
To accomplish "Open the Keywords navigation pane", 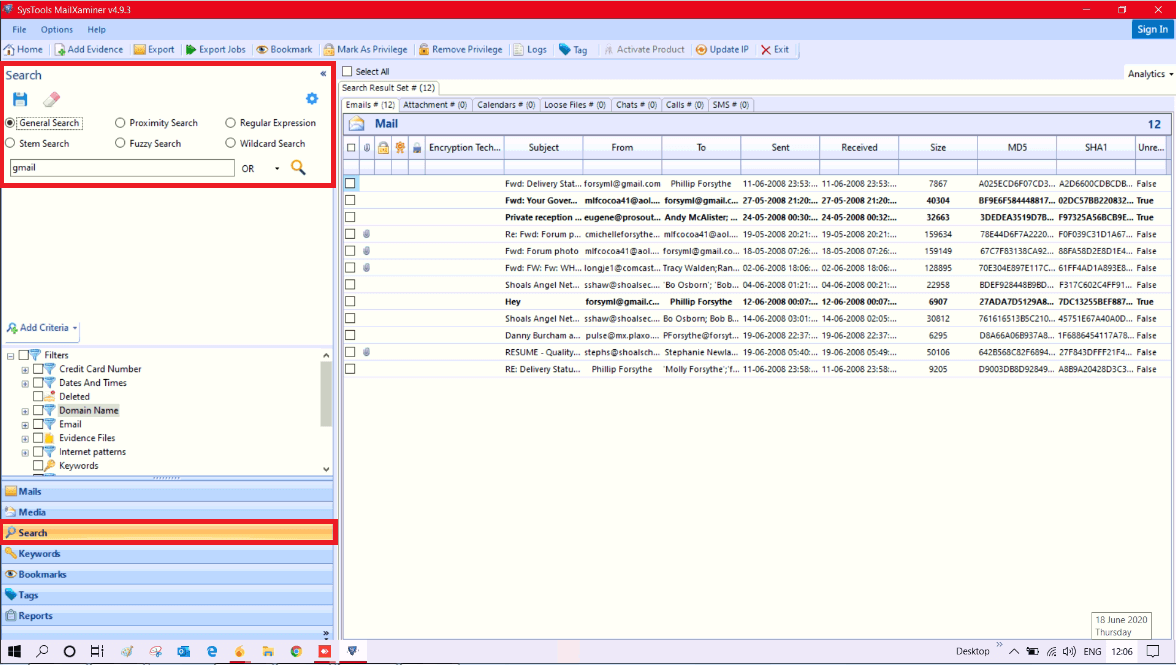I will 168,554.
